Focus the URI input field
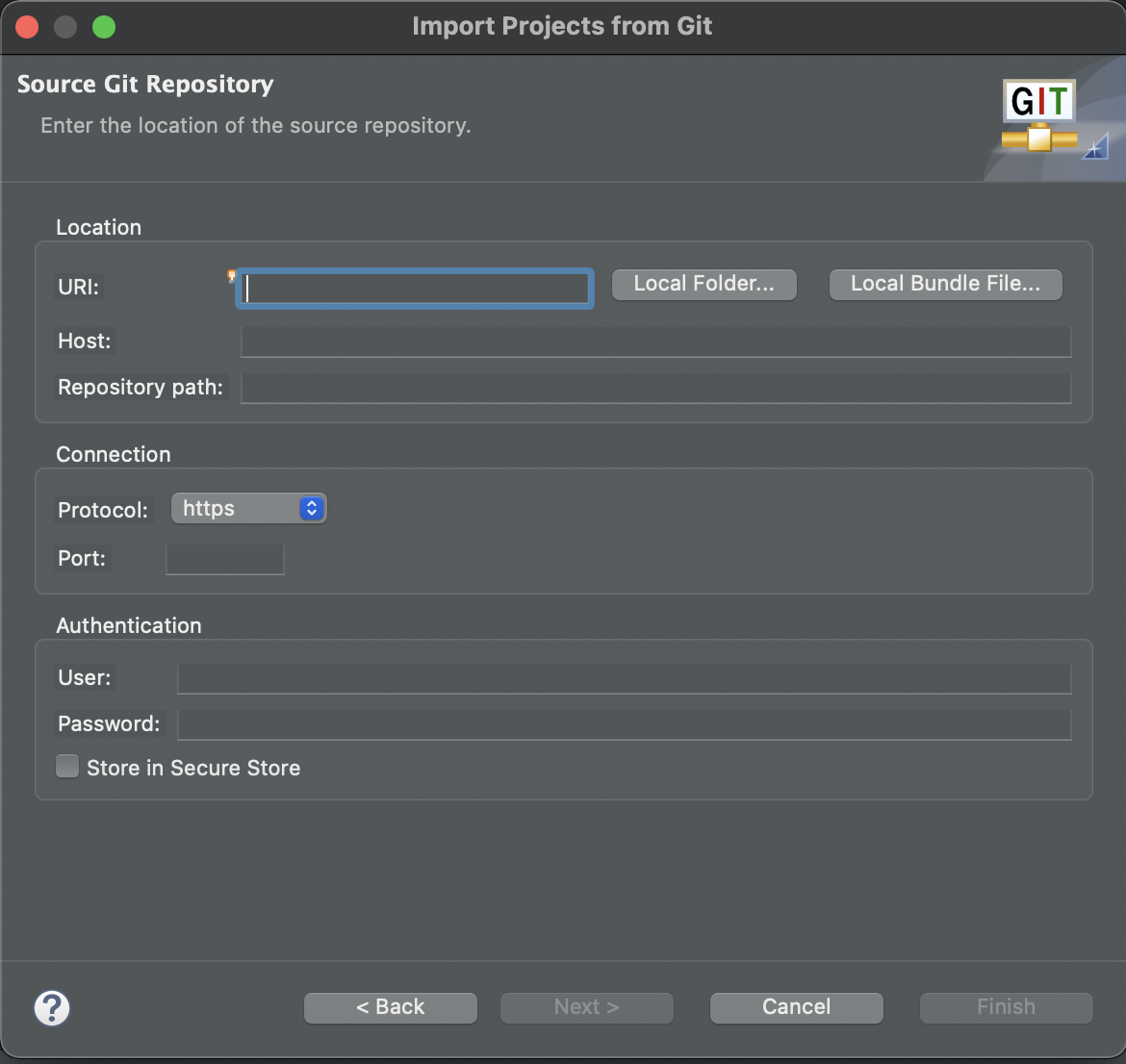This screenshot has width=1126, height=1064. point(414,288)
